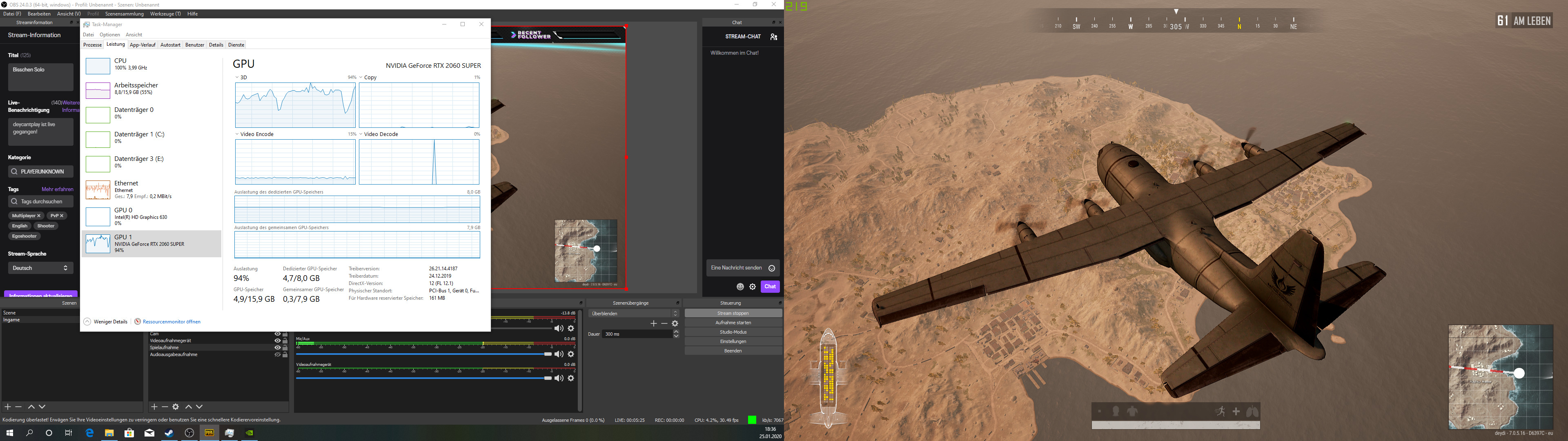This screenshot has height=441, width=1568.
Task: Open the Stream-Sprache Deutsch dropdown
Action: click(x=41, y=268)
